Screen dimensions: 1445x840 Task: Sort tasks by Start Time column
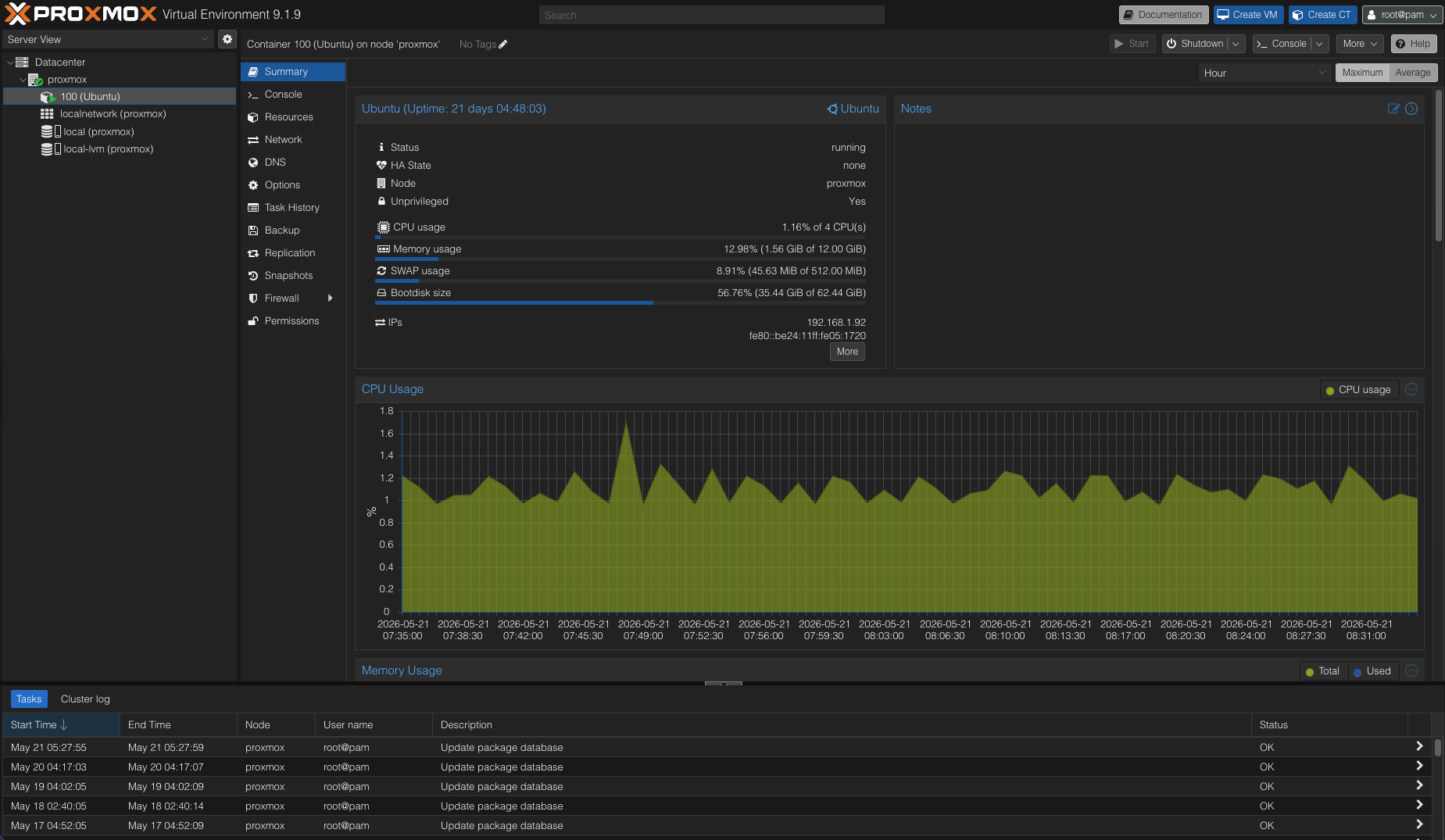[x=60, y=724]
